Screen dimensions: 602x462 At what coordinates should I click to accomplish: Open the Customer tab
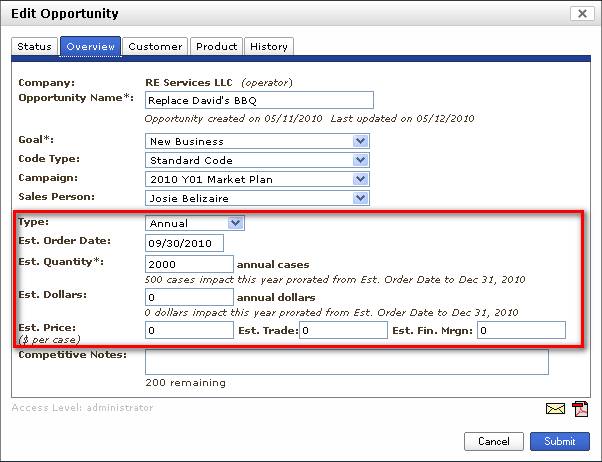(155, 47)
